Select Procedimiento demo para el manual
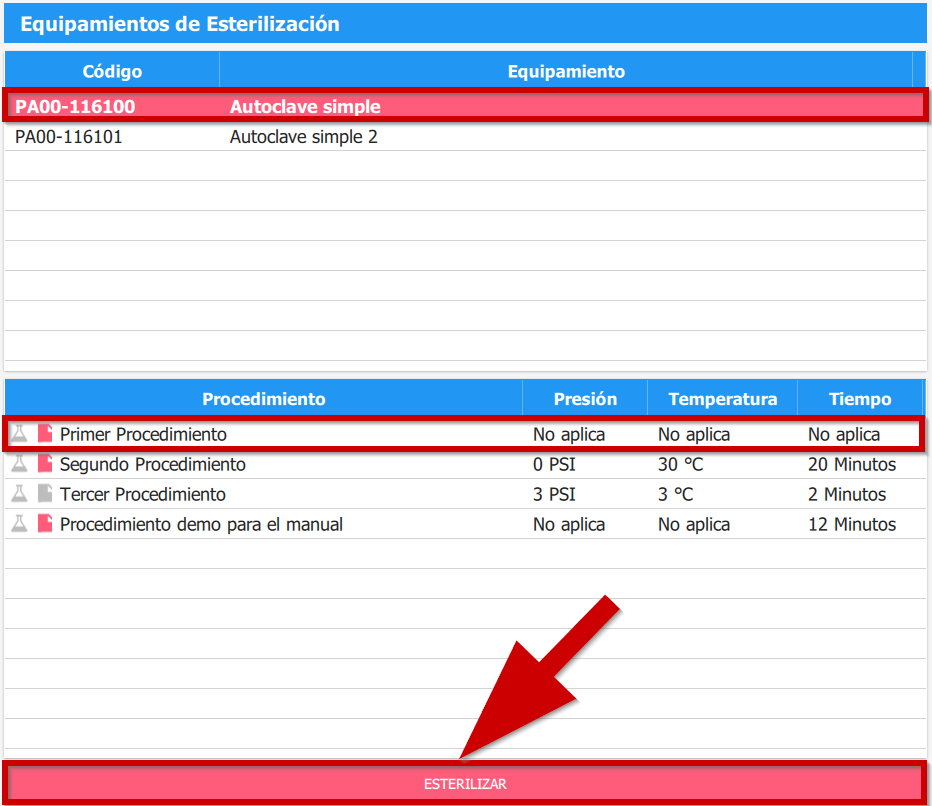932x806 pixels. click(x=201, y=524)
